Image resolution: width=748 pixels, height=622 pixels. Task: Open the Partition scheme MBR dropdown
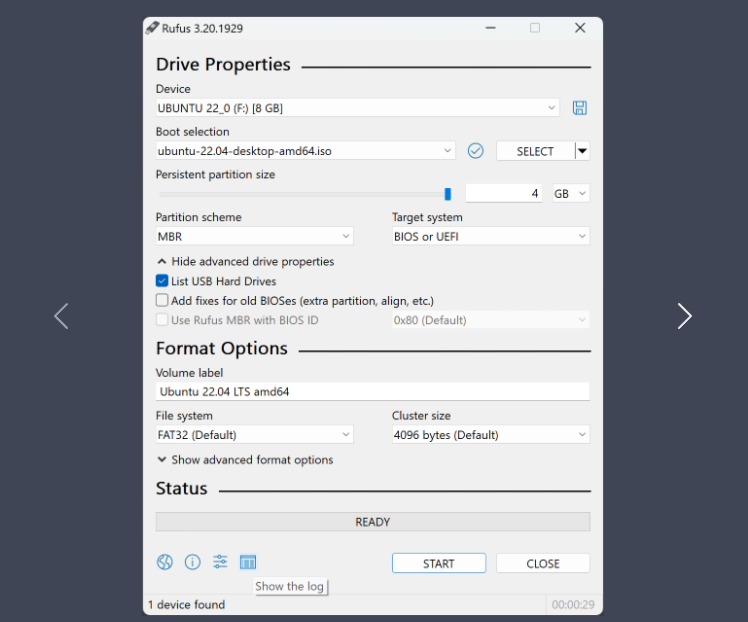point(254,236)
